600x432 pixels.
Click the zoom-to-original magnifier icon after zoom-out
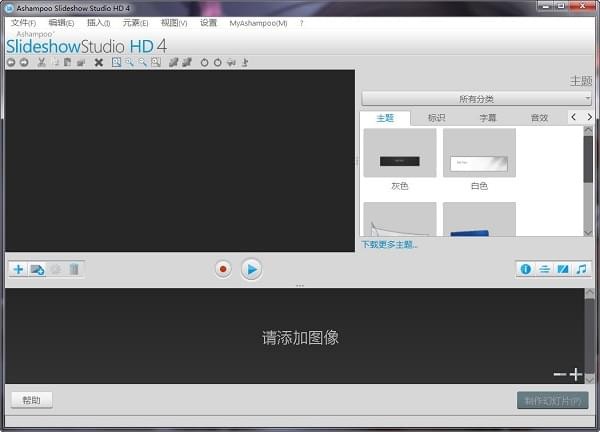click(156, 62)
